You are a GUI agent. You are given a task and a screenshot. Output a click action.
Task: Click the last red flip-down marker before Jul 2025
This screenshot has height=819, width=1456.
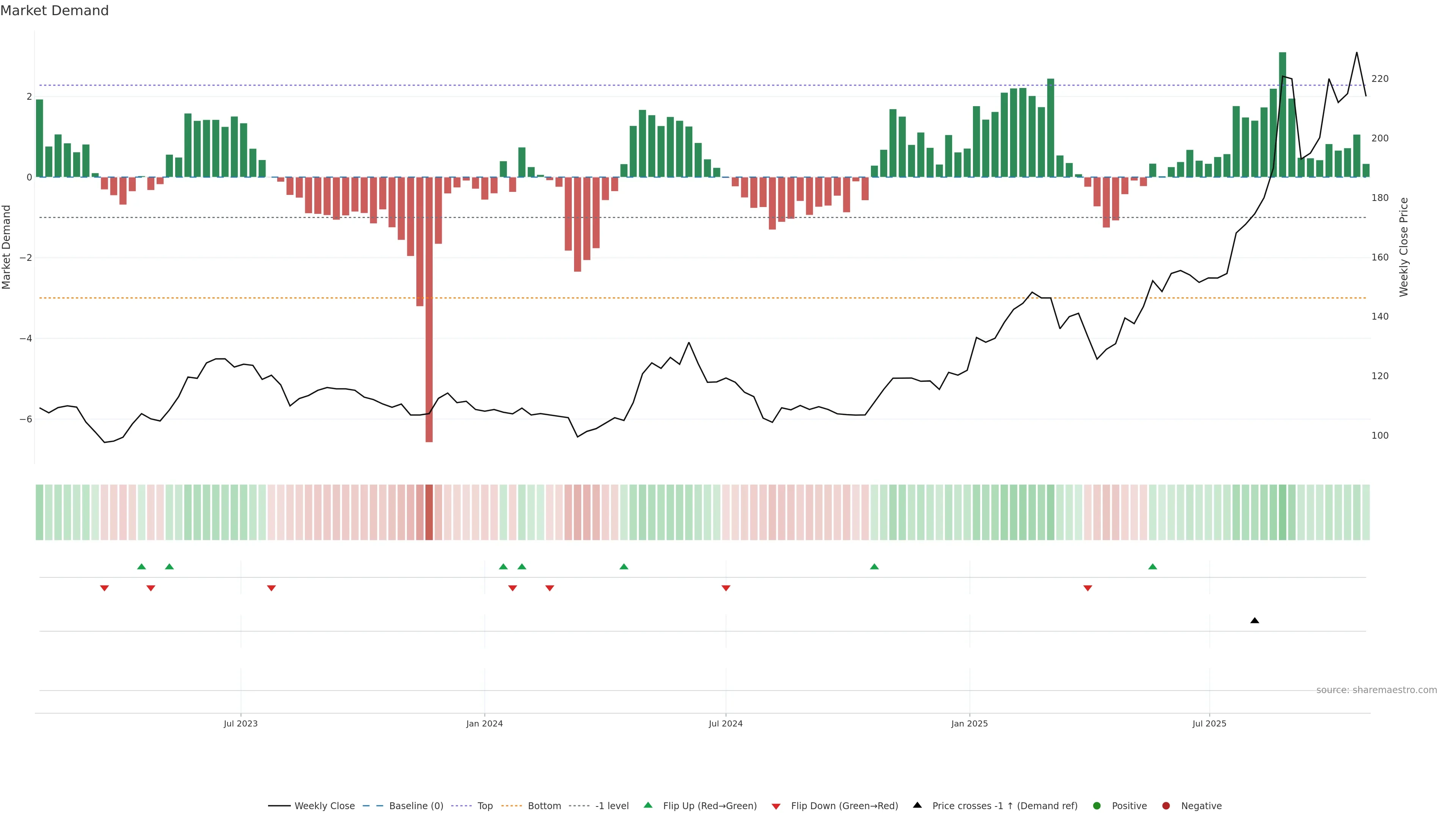1087,588
